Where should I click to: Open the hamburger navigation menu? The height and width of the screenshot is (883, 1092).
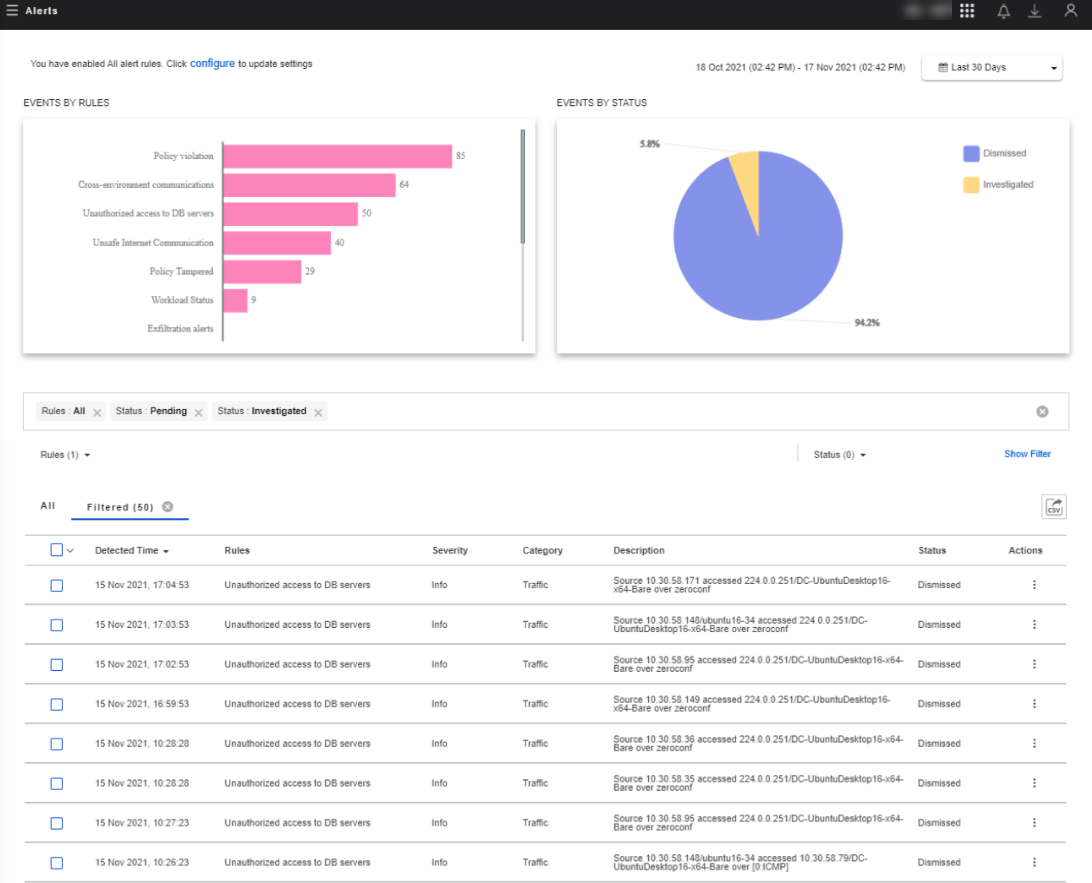pos(12,10)
